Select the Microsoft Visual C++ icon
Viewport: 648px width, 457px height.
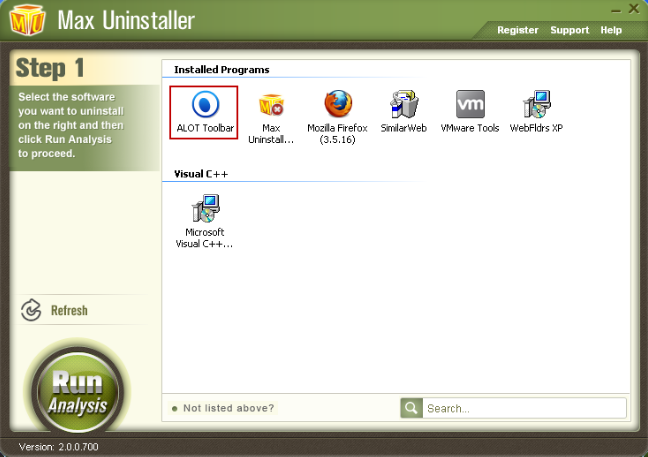coord(205,208)
